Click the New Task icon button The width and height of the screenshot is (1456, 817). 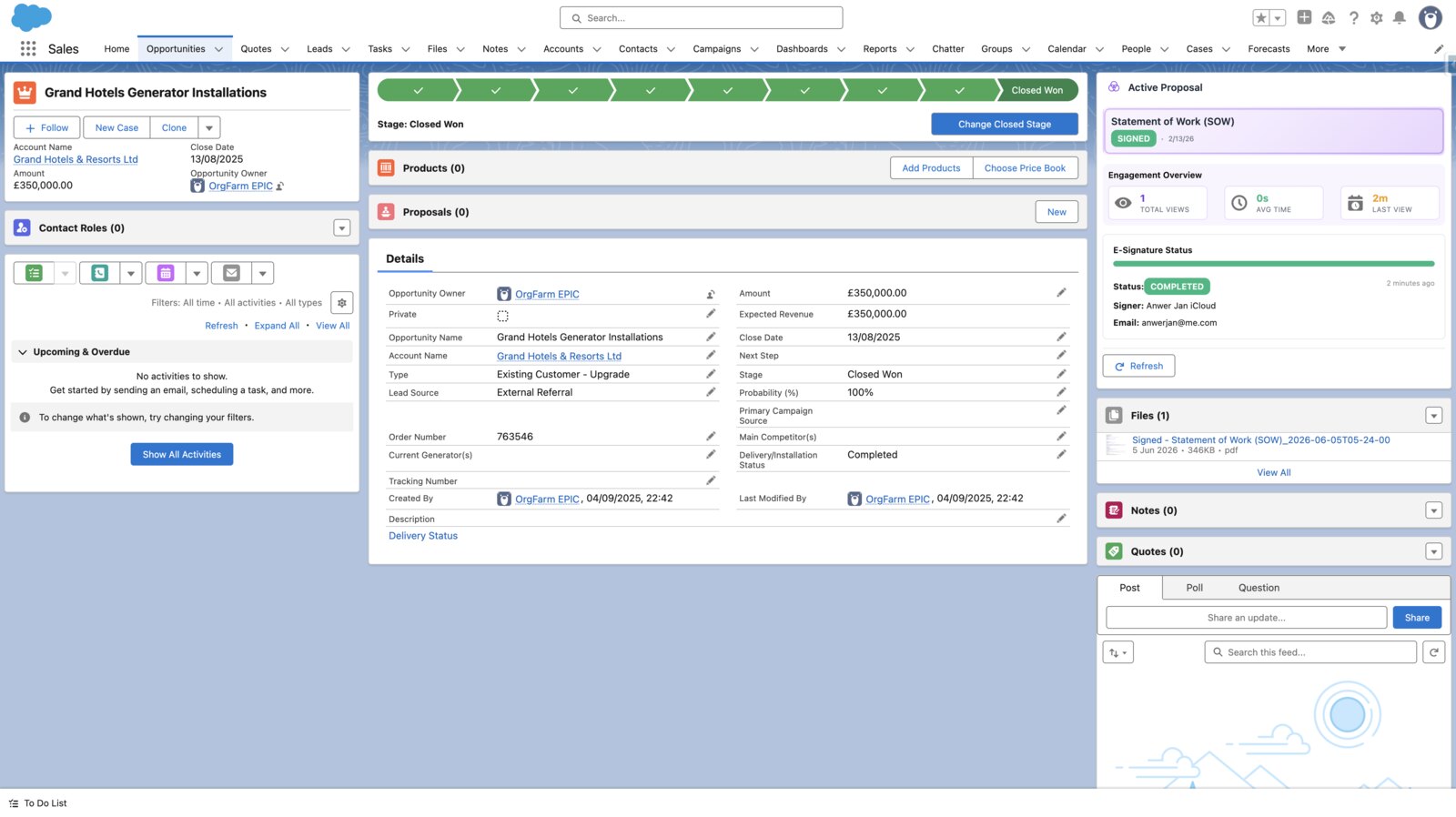click(35, 273)
